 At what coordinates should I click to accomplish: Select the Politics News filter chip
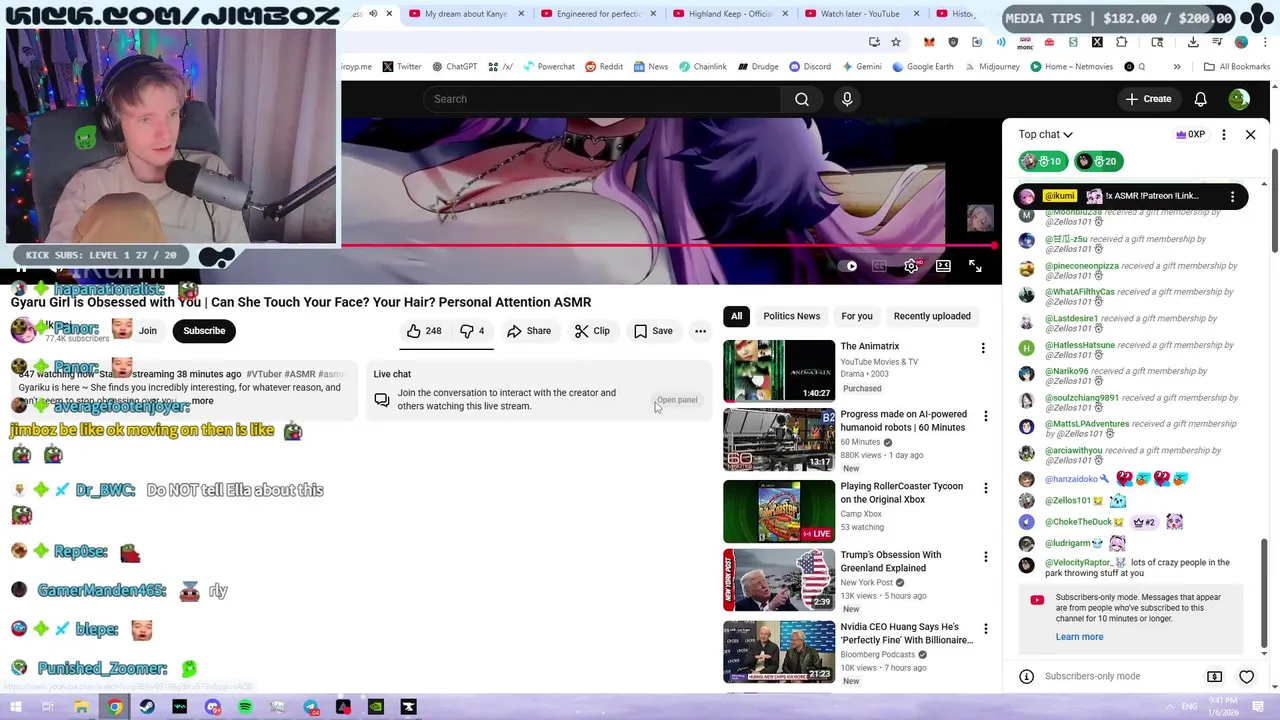pyautogui.click(x=791, y=316)
